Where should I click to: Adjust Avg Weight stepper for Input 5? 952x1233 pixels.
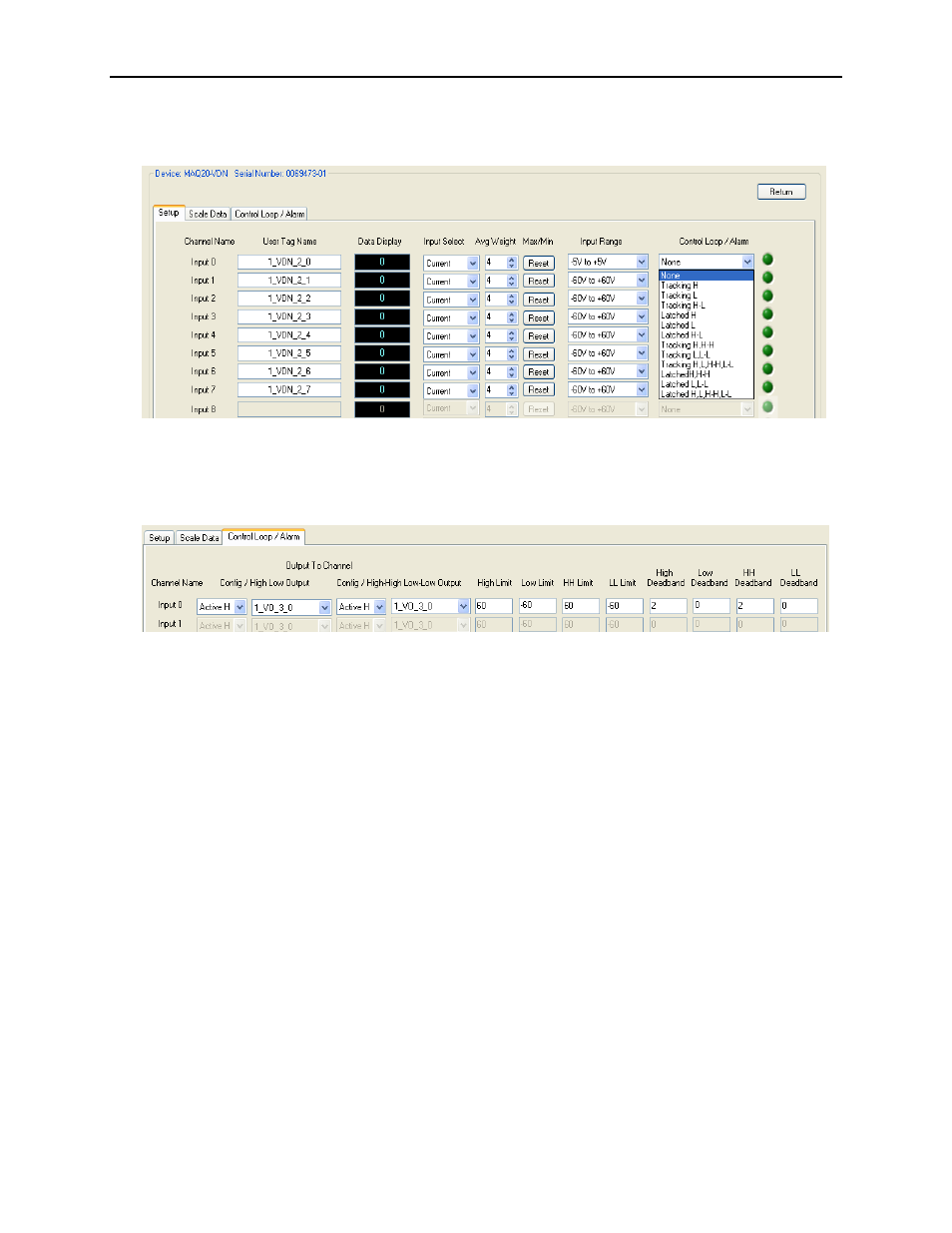point(512,353)
